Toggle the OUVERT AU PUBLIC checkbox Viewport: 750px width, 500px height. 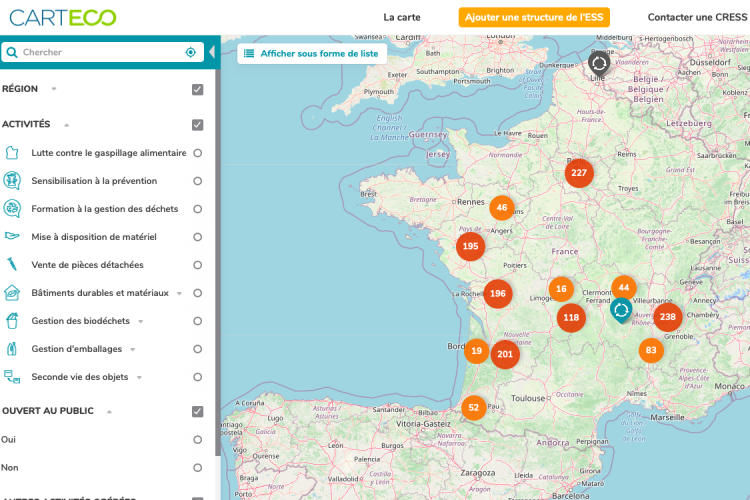(198, 411)
